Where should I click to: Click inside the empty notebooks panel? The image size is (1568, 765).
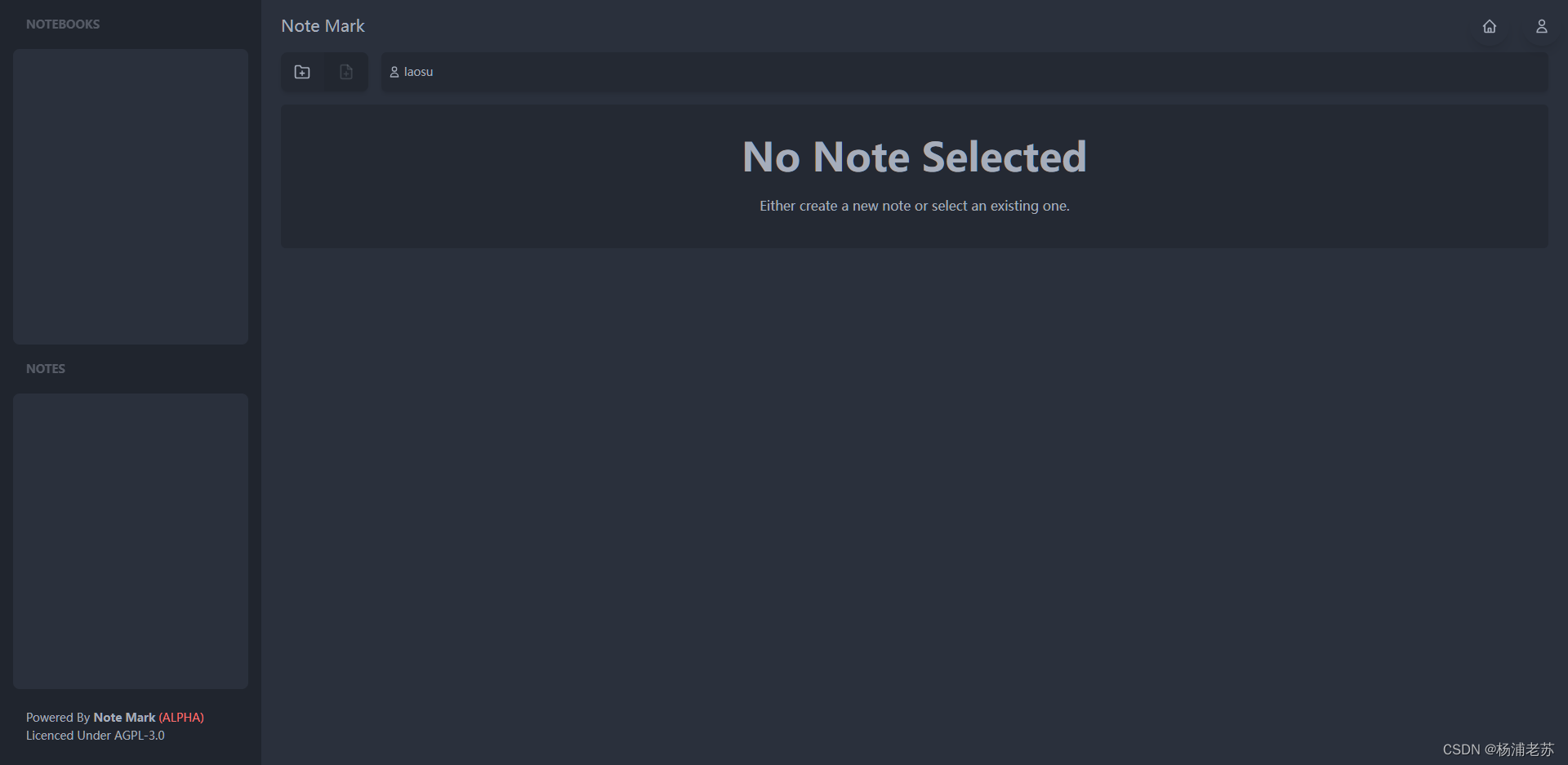point(130,196)
